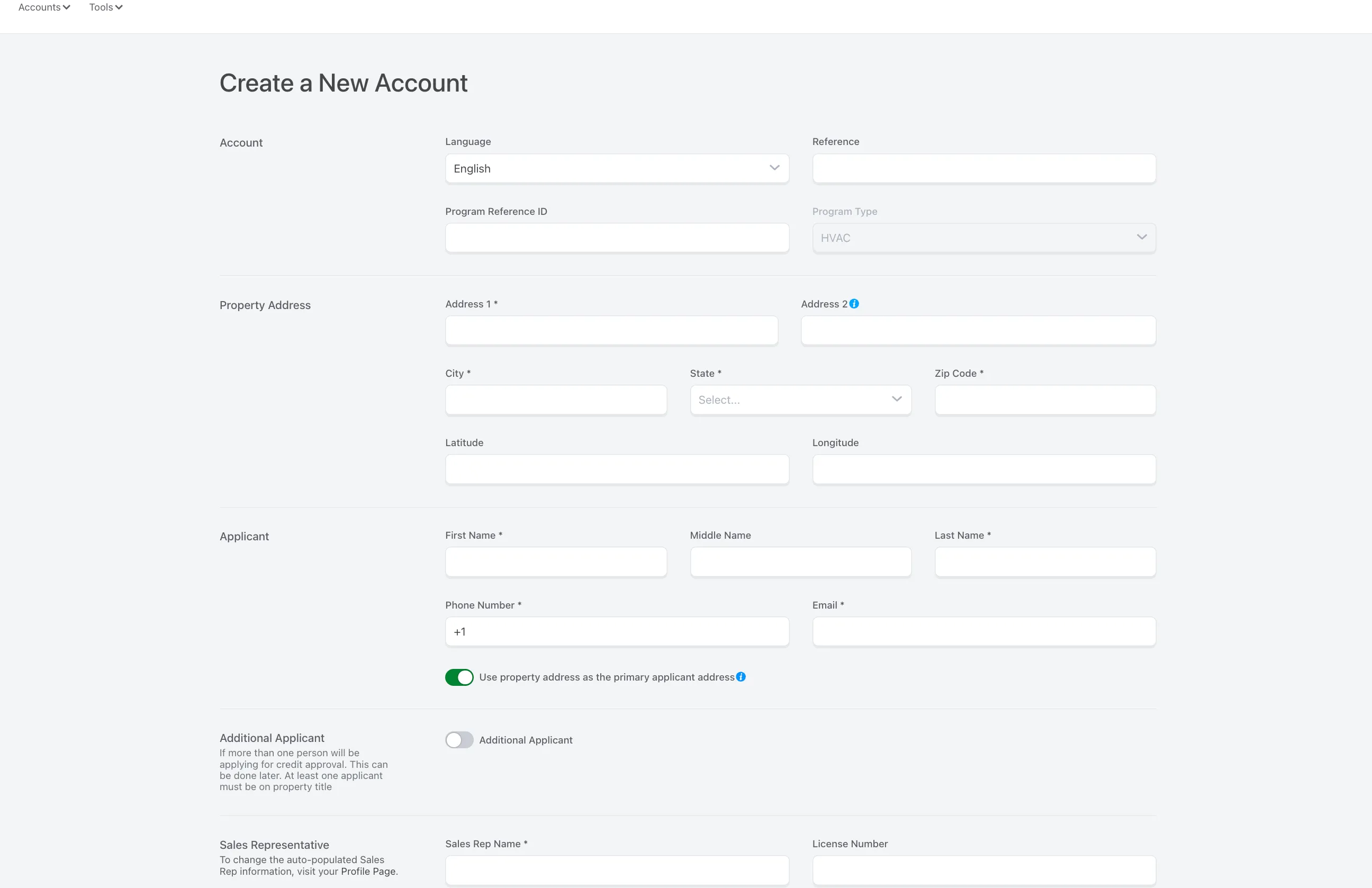1372x888 pixels.
Task: Click the 'Property Address' section label
Action: [265, 305]
